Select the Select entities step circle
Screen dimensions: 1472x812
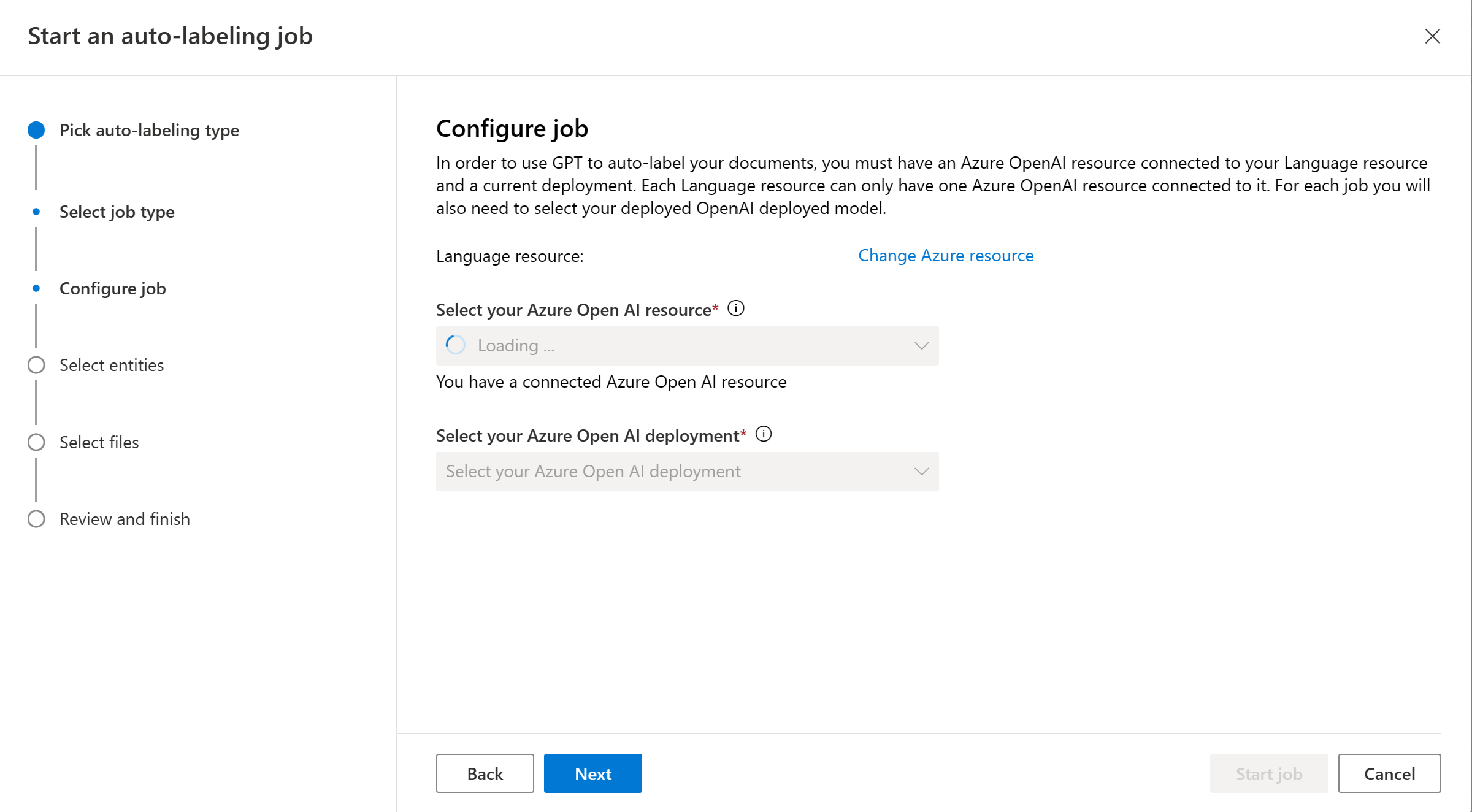[x=36, y=365]
